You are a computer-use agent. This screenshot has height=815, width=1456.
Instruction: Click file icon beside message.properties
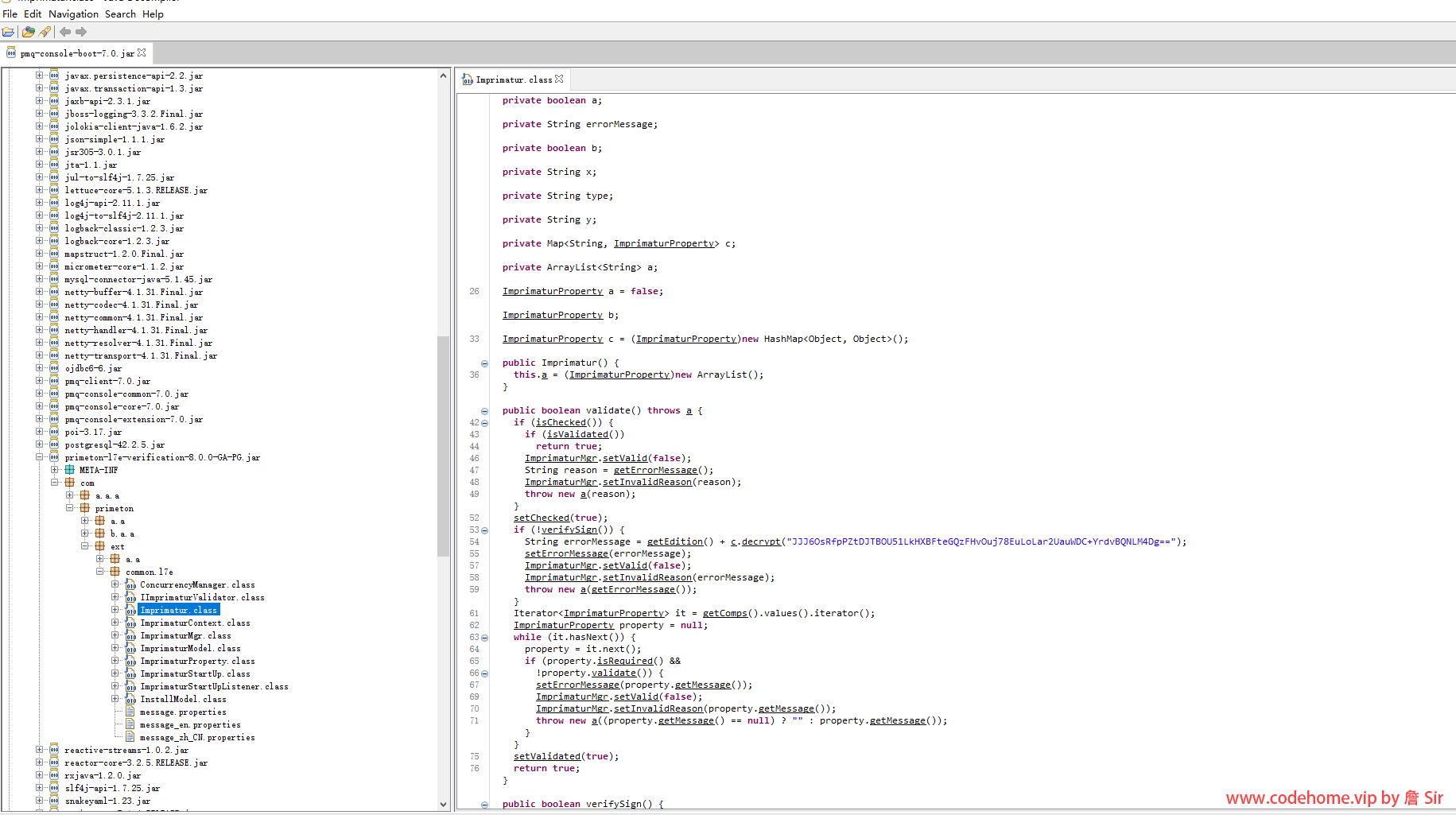pos(130,712)
